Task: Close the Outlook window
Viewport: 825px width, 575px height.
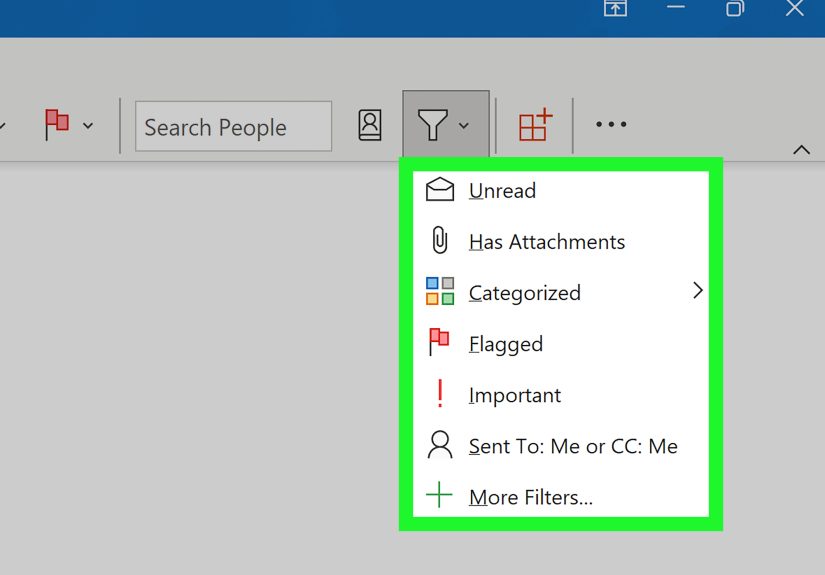Action: click(794, 7)
